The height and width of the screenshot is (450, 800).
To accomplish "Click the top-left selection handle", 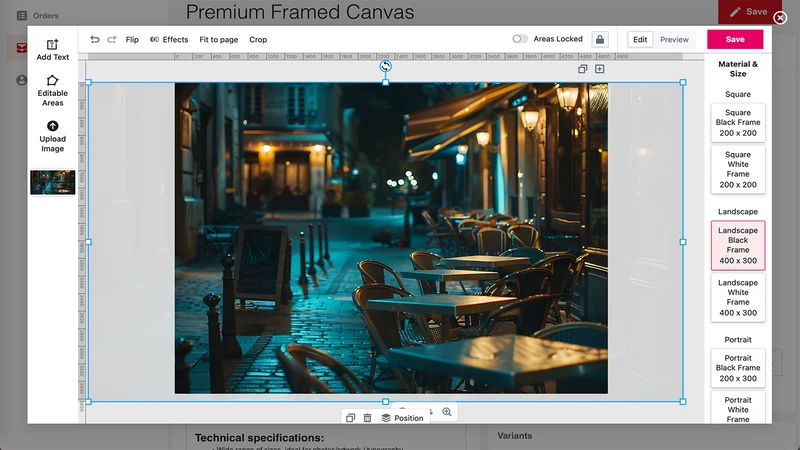I will (89, 82).
